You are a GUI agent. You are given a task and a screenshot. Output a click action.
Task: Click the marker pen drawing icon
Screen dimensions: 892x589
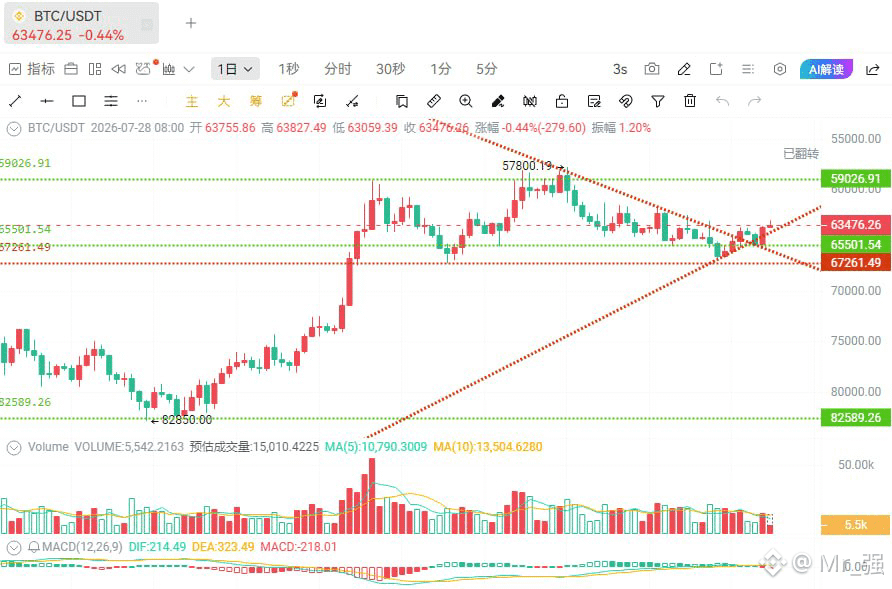click(498, 101)
